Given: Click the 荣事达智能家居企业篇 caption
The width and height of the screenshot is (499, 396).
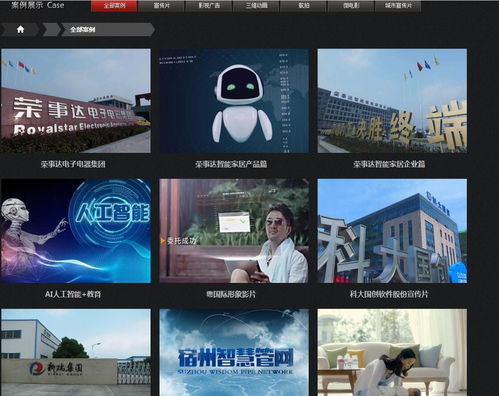Looking at the screenshot, I should tap(389, 164).
